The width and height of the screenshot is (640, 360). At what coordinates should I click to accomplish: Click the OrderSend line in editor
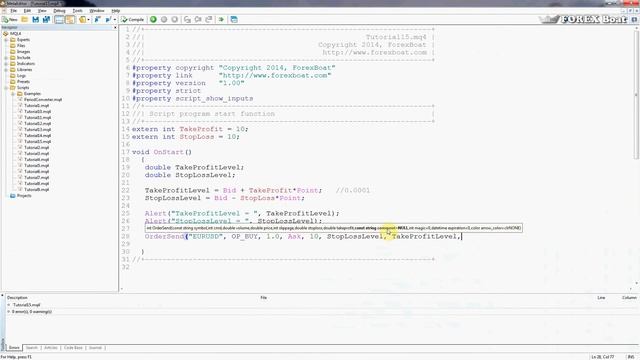click(x=302, y=237)
